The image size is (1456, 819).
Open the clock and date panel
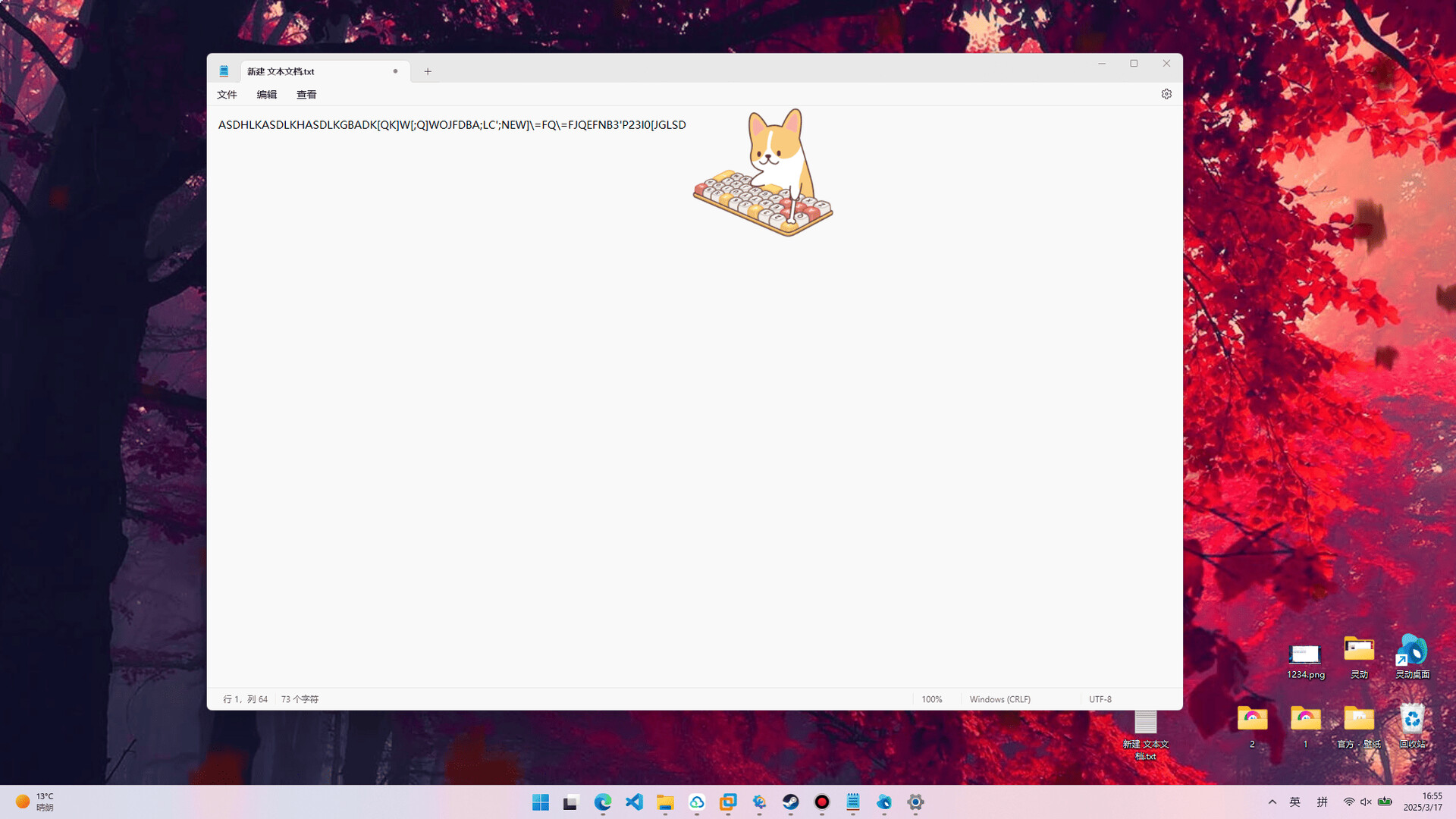pos(1423,802)
